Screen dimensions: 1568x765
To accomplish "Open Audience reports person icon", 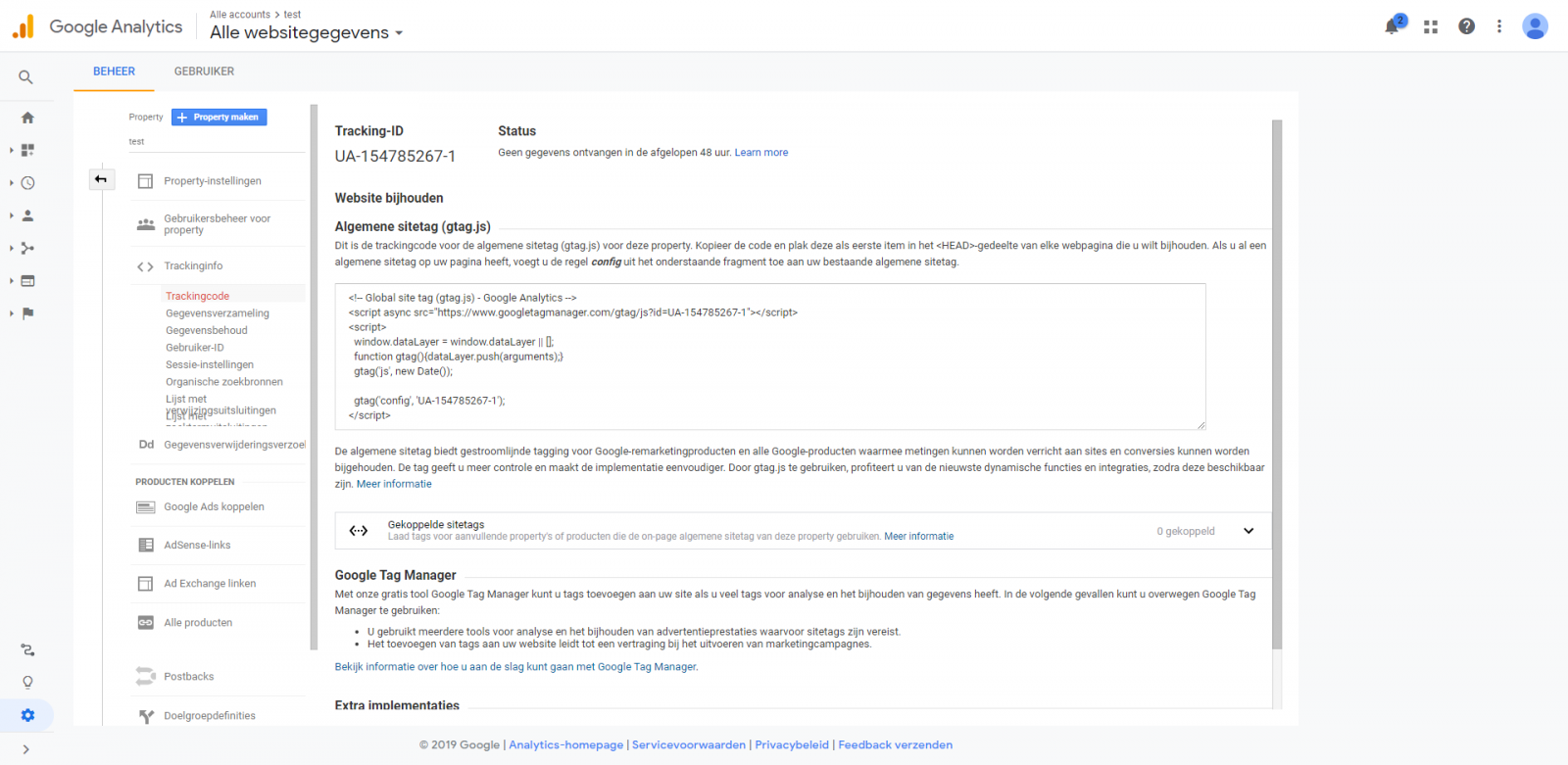I will pos(27,215).
